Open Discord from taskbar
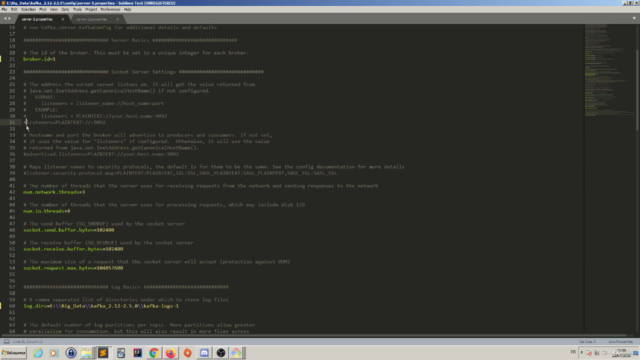Screen dimensions: 640x360 click(204, 353)
